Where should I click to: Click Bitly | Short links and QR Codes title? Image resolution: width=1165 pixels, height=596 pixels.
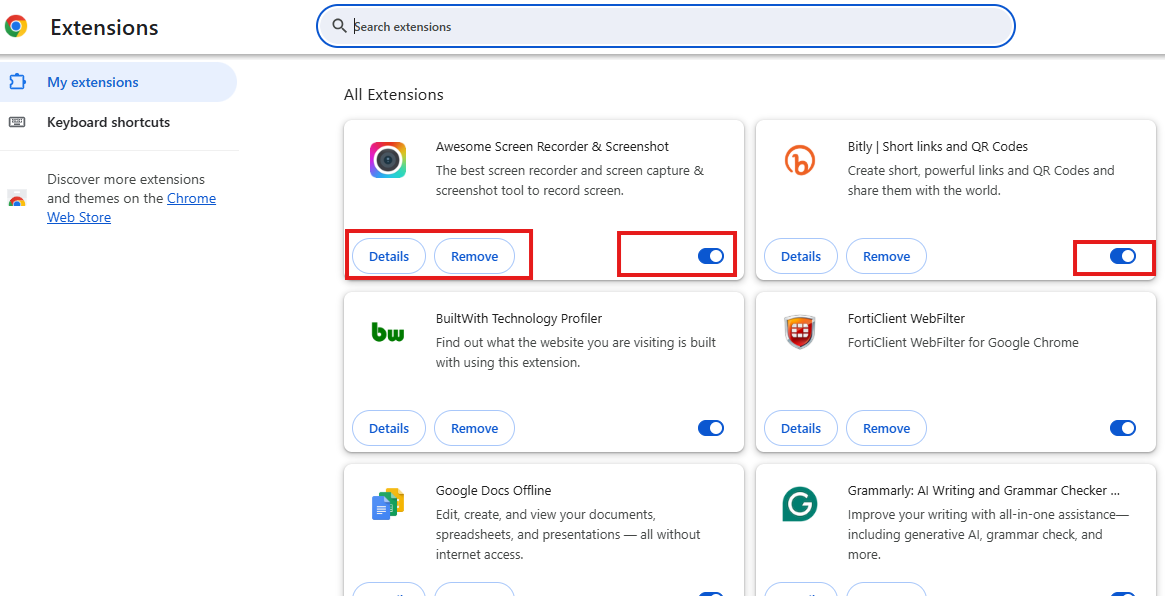pos(938,146)
